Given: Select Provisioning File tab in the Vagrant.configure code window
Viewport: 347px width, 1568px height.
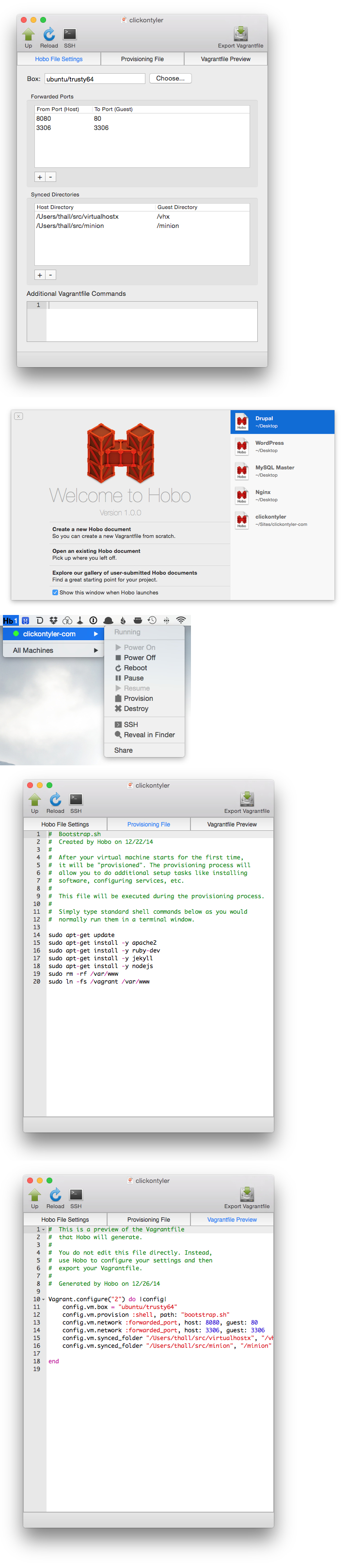Looking at the screenshot, I should 148,1219.
